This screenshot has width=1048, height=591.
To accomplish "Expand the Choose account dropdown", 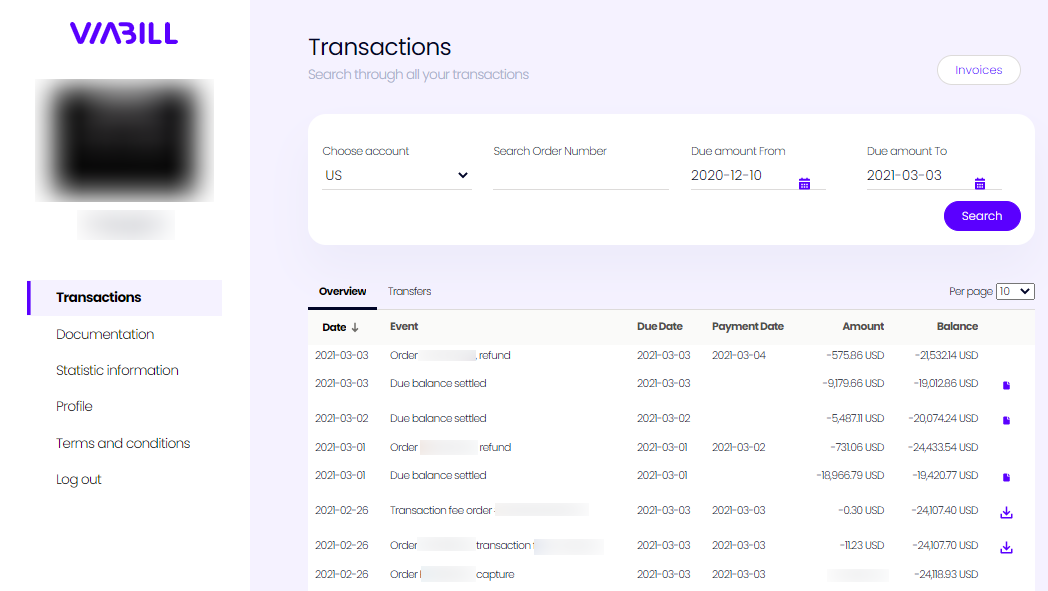I will point(397,175).
